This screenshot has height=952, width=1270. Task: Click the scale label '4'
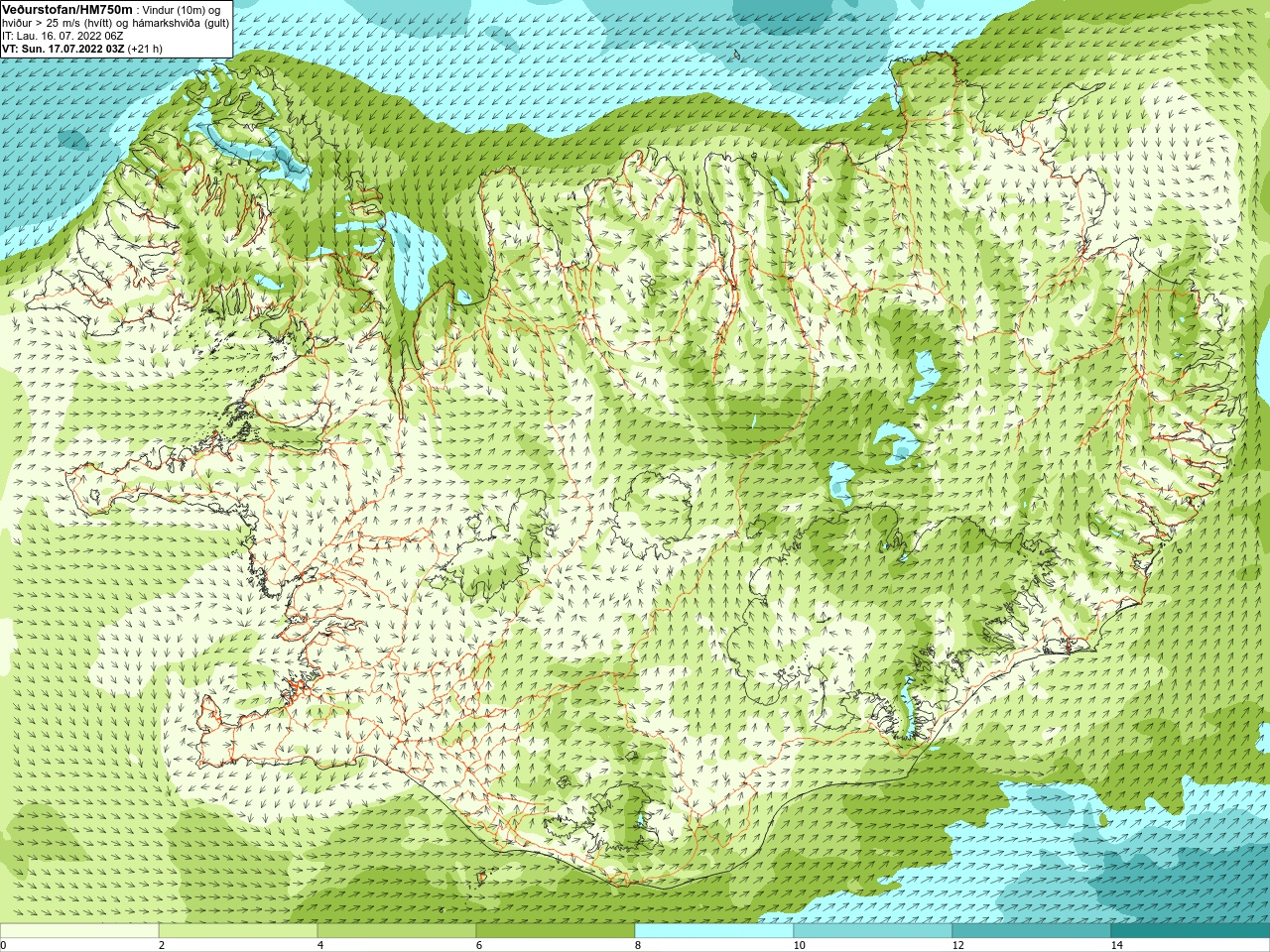(x=320, y=945)
